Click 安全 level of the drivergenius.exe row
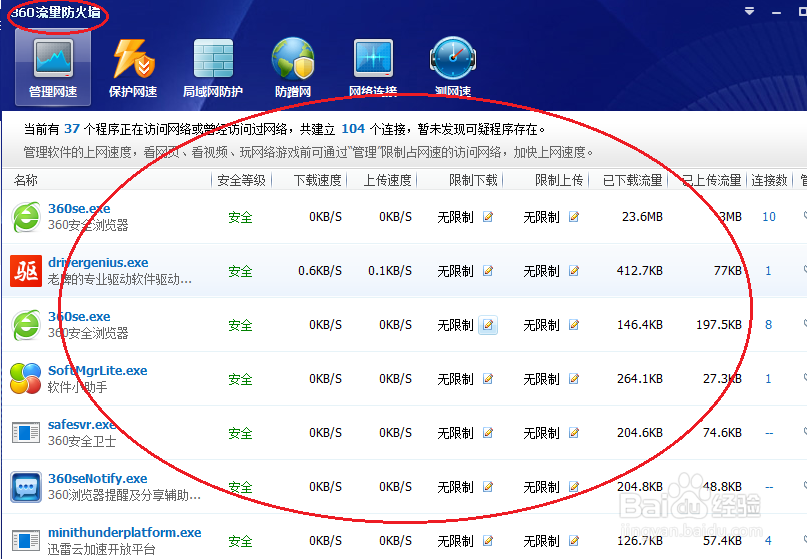This screenshot has width=807, height=559. tap(240, 271)
